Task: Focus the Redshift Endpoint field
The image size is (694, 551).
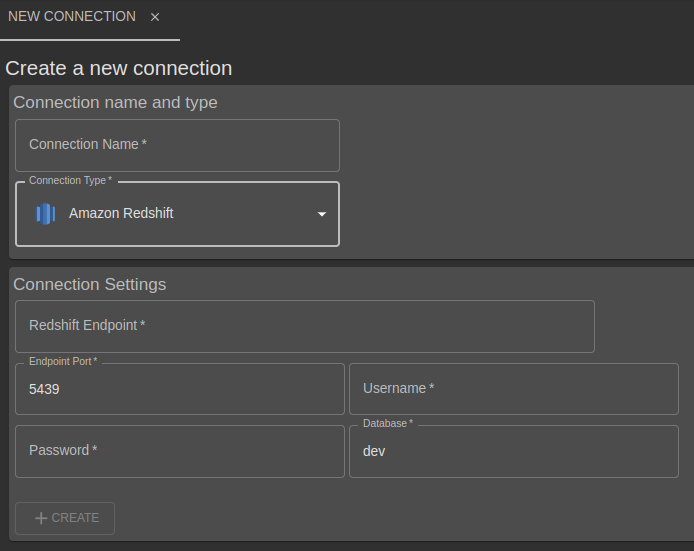Action: (305, 327)
